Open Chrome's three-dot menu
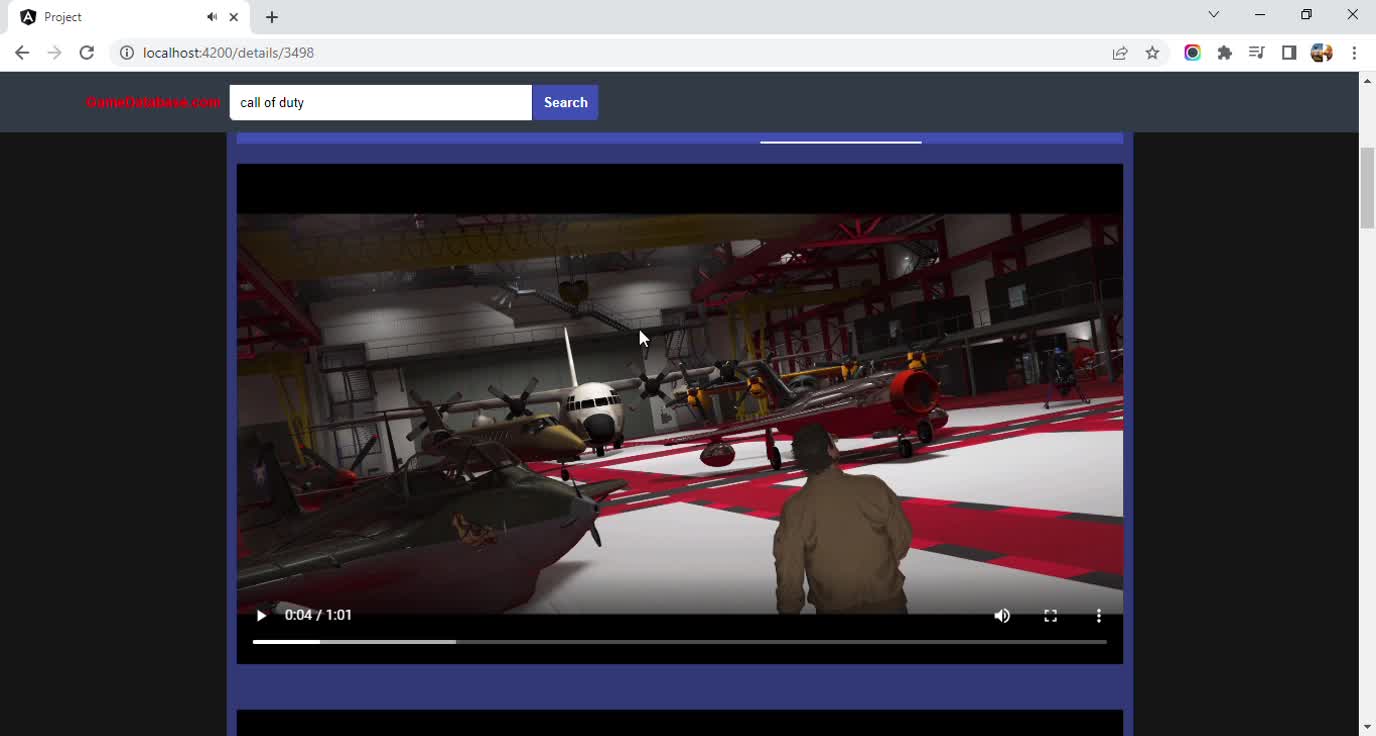The image size is (1376, 736). [1354, 53]
